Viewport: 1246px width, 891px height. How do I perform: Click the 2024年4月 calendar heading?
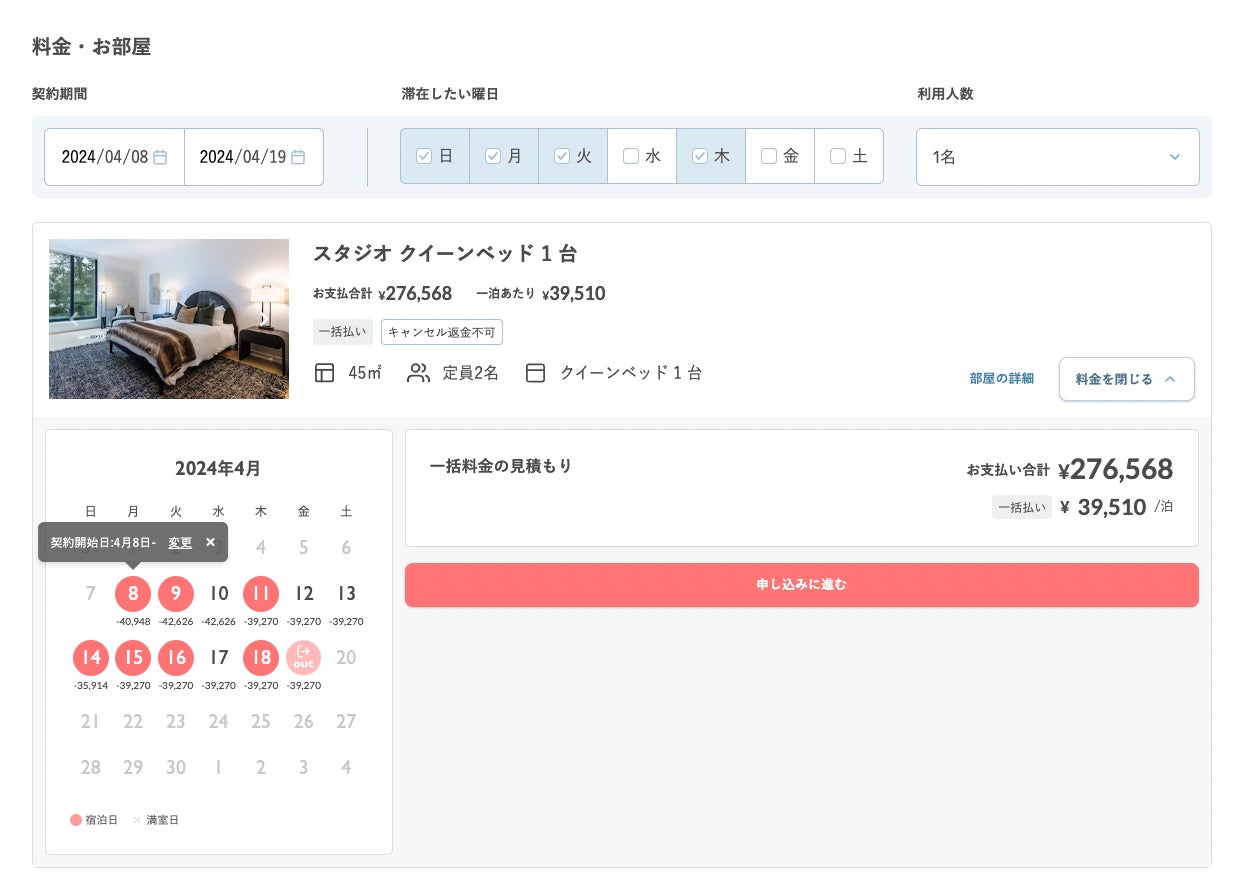(x=218, y=468)
